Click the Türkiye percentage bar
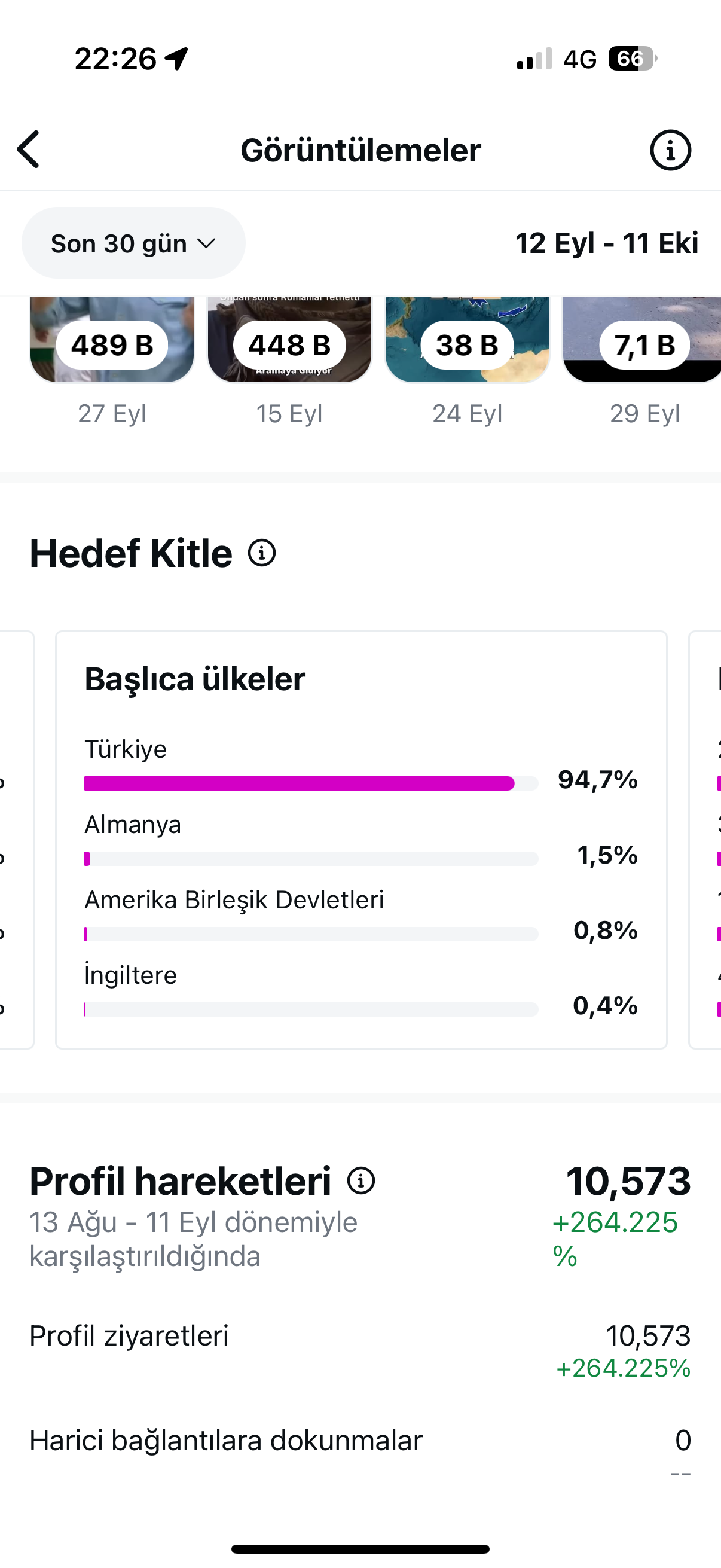 click(x=311, y=783)
